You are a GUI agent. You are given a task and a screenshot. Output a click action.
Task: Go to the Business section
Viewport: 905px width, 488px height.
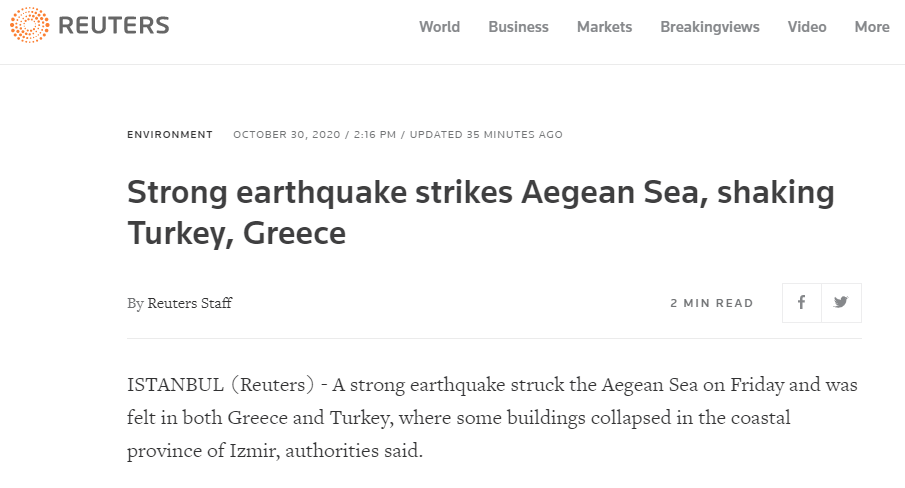click(518, 27)
